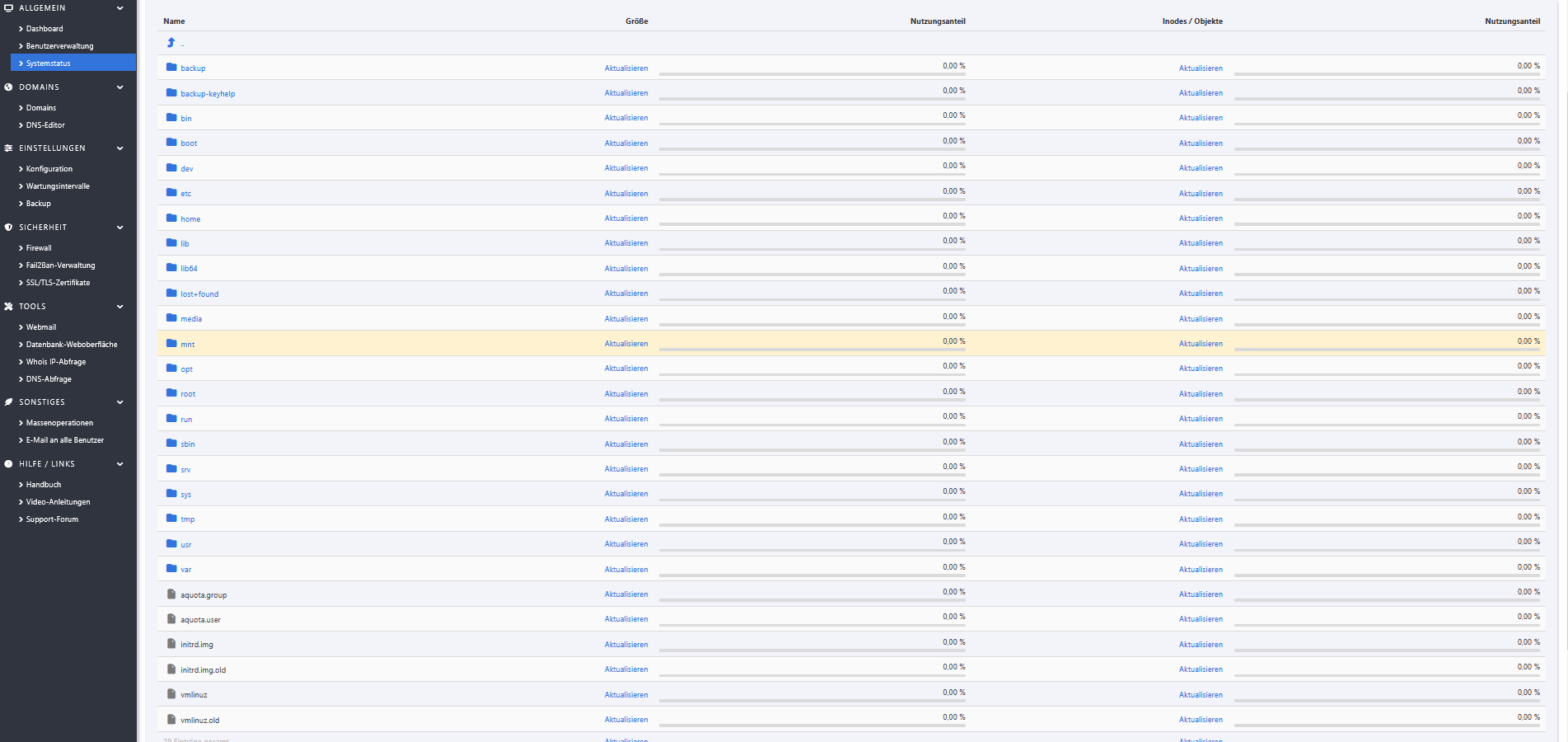This screenshot has height=742, width=1568.
Task: Click the folder icon for the home directory
Action: (x=171, y=218)
